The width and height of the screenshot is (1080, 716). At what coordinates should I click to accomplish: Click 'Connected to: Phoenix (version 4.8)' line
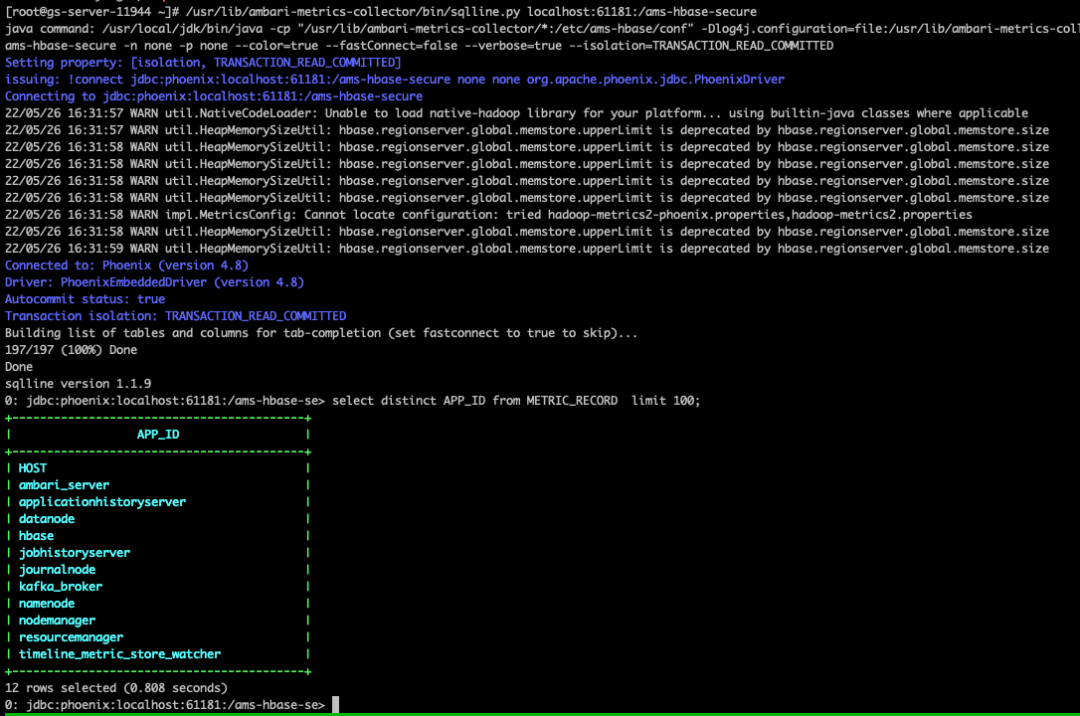[x=127, y=265]
